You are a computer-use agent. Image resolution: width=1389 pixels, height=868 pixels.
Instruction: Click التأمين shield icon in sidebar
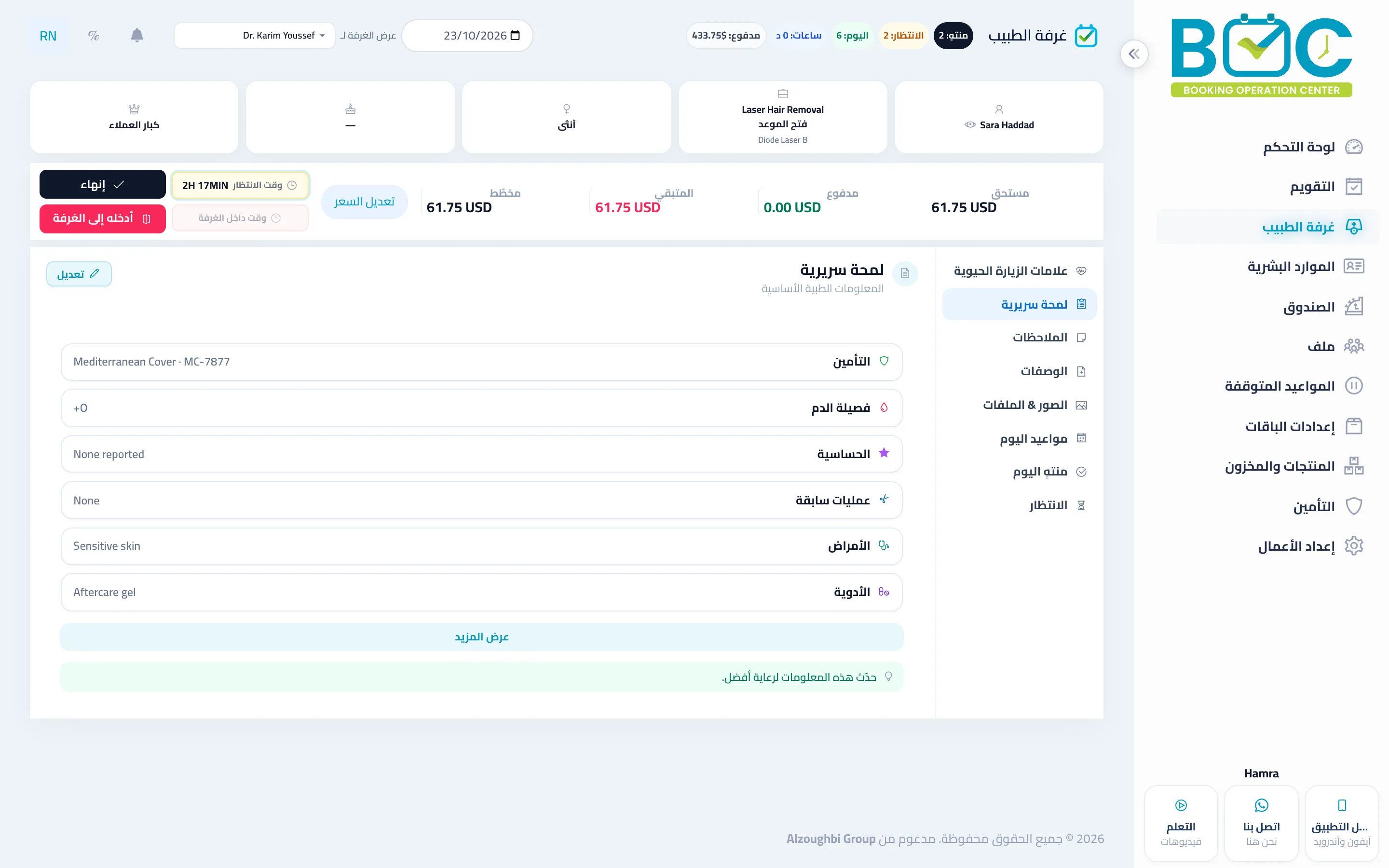(x=1353, y=506)
